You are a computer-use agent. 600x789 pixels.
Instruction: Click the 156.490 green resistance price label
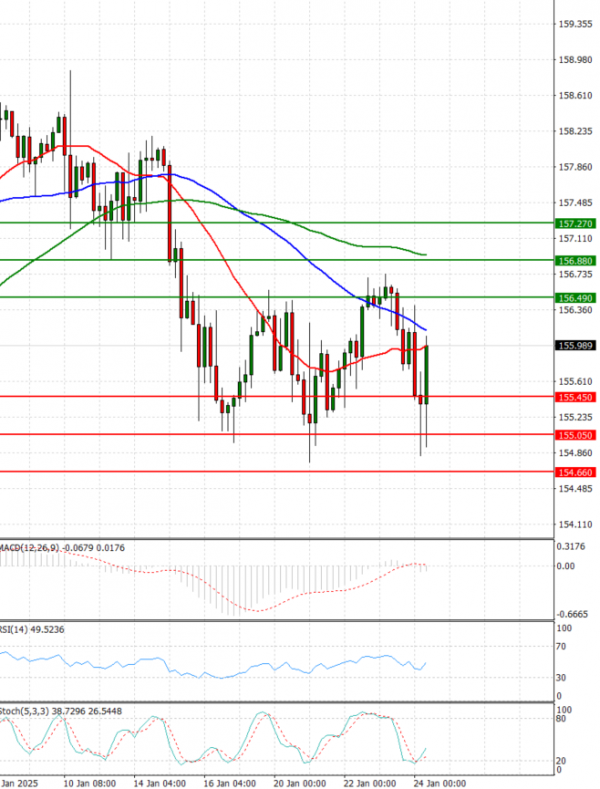(575, 298)
